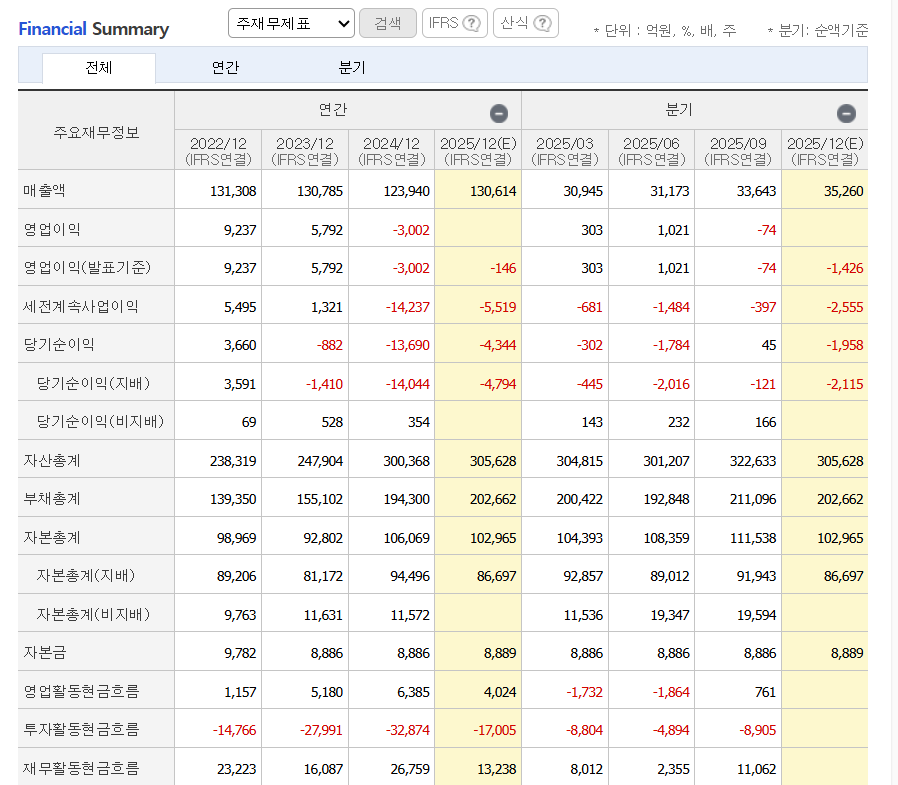
Task: Click the 매출액 row label
Action: [x=44, y=190]
